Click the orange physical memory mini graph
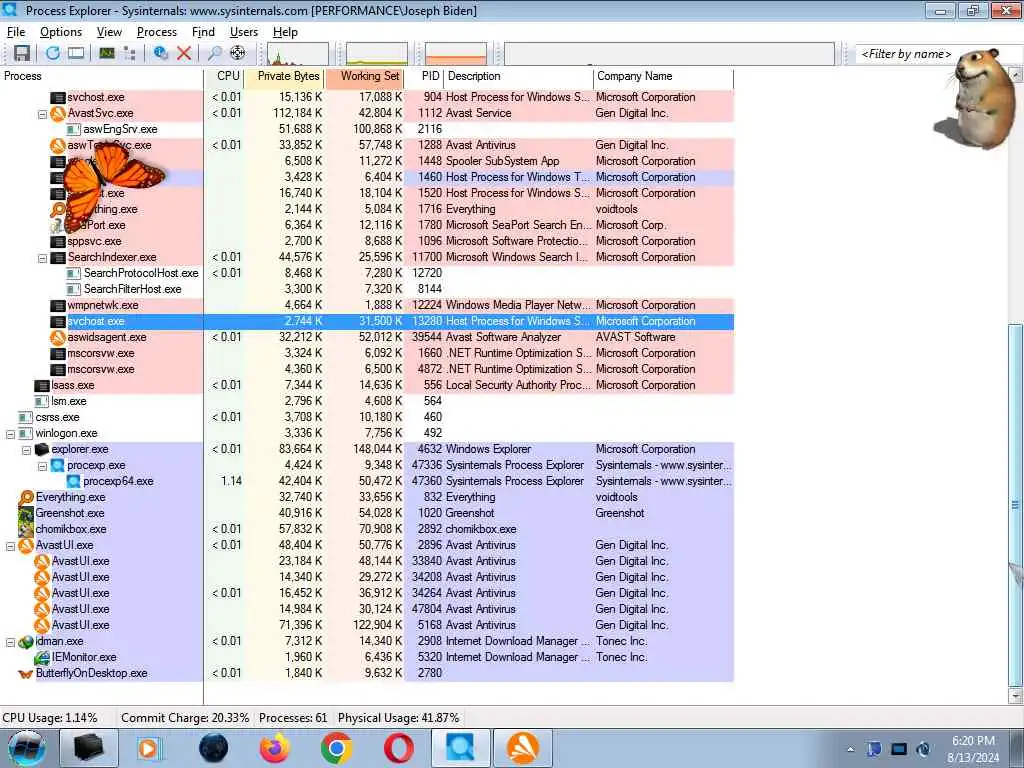The image size is (1024, 768). (456, 54)
